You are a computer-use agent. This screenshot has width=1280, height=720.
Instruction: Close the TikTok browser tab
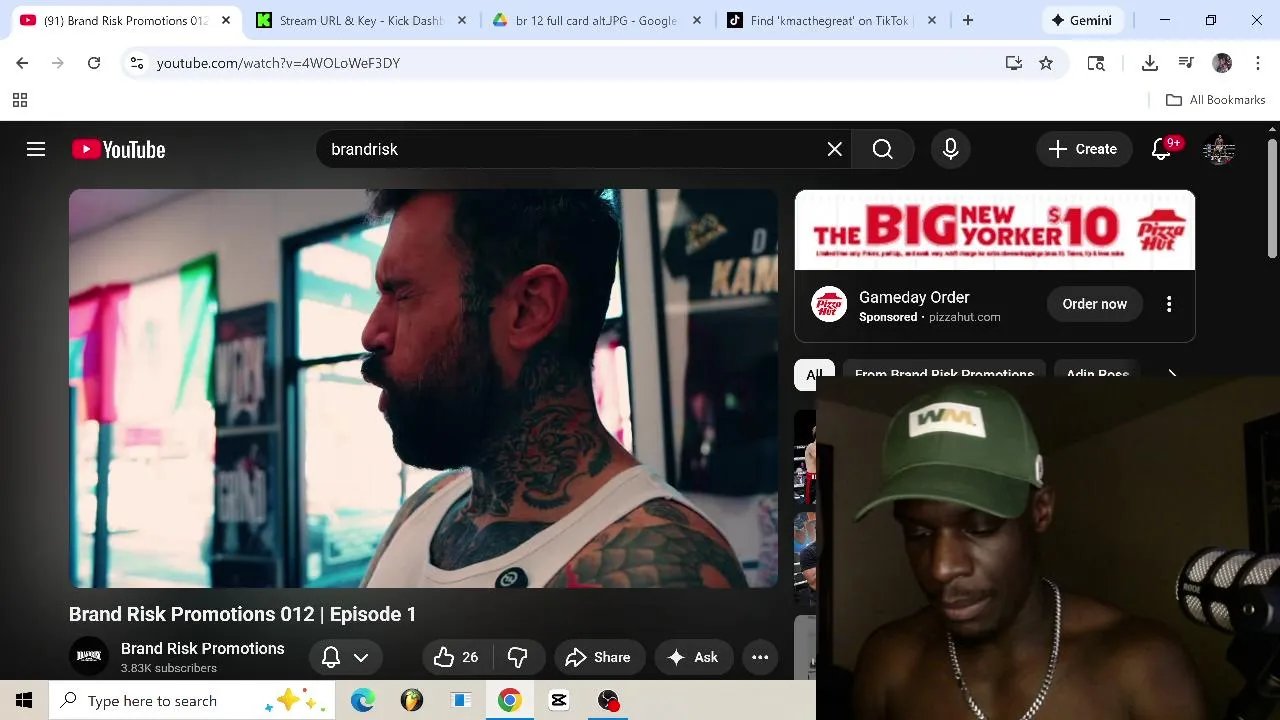932,20
